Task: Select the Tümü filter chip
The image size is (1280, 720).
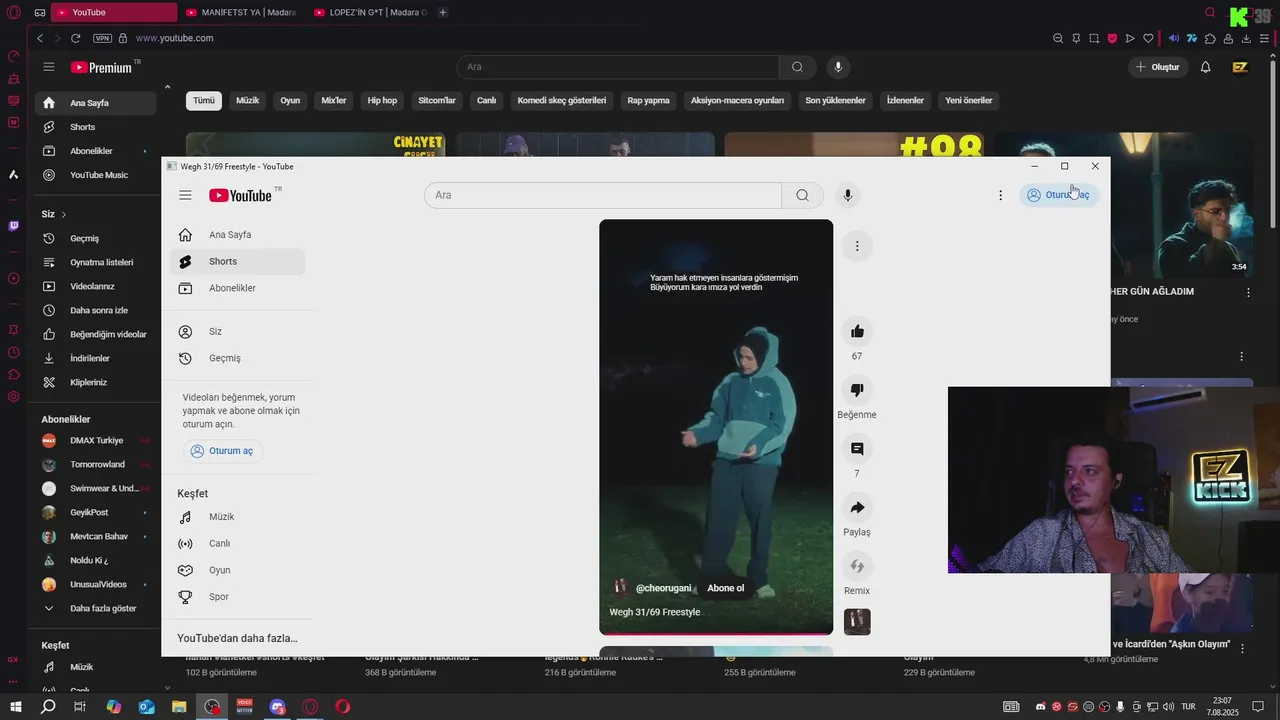Action: pyautogui.click(x=204, y=100)
